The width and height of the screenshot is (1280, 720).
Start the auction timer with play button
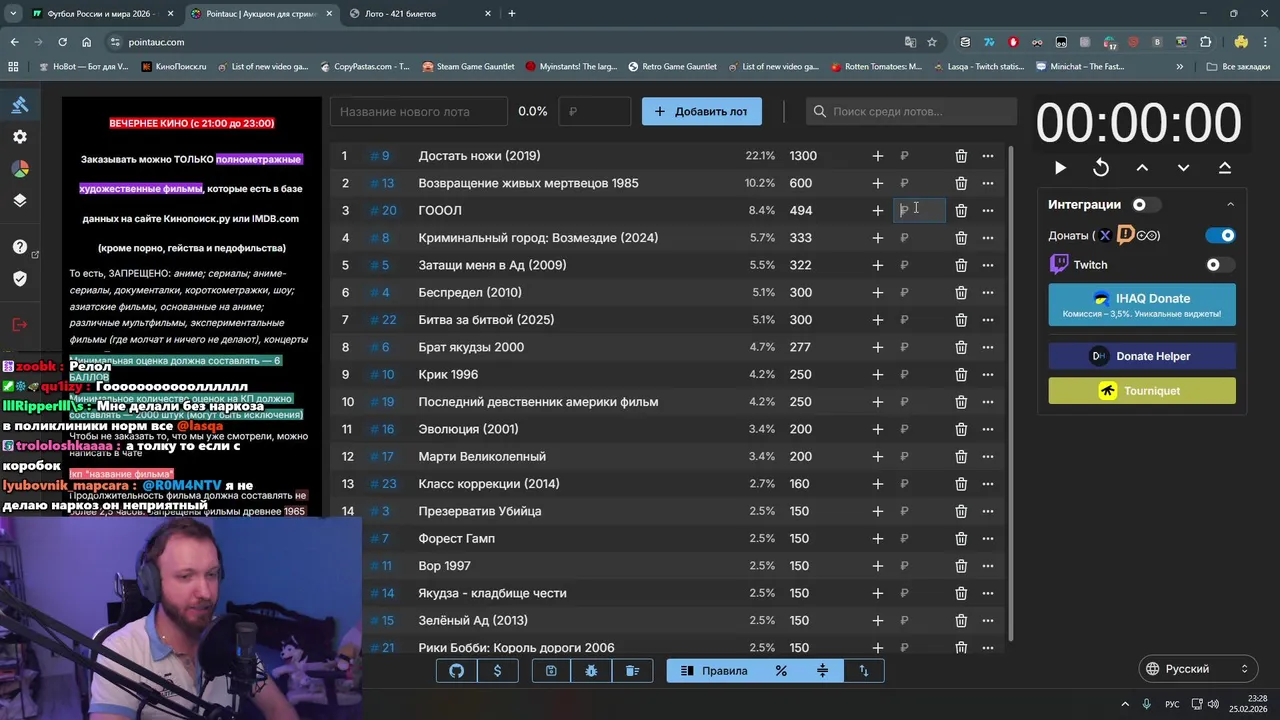coord(1060,168)
